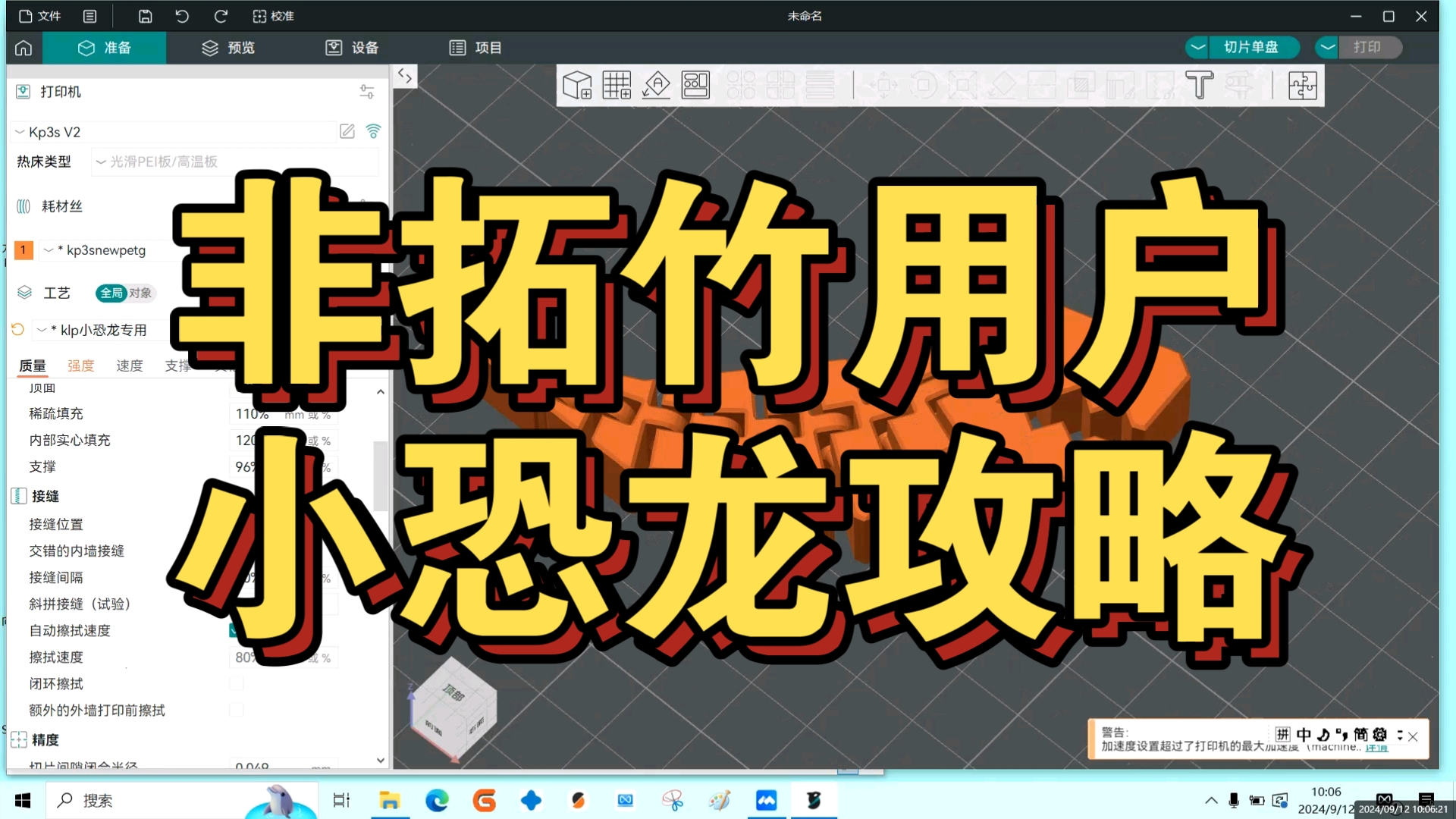Click the Add plate grid icon
The image size is (1456, 819).
[617, 85]
